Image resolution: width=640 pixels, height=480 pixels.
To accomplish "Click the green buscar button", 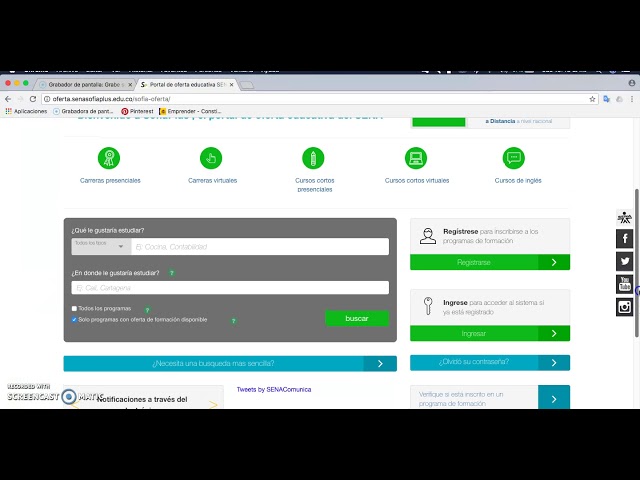I will [x=357, y=318].
